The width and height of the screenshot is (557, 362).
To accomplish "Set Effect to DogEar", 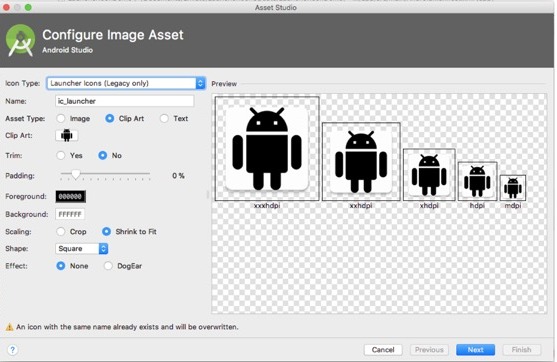I will click(108, 266).
